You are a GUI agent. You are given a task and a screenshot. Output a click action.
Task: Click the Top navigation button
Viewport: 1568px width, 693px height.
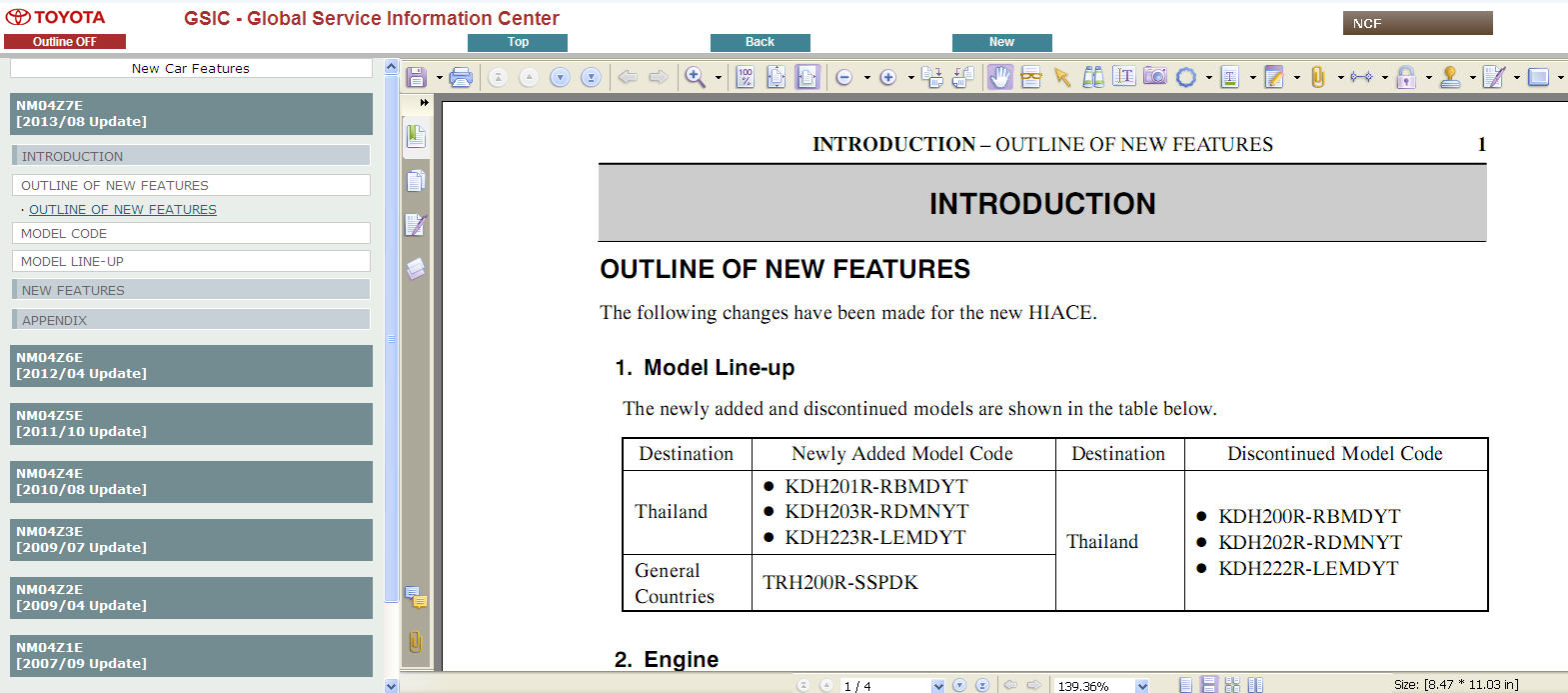(x=518, y=42)
